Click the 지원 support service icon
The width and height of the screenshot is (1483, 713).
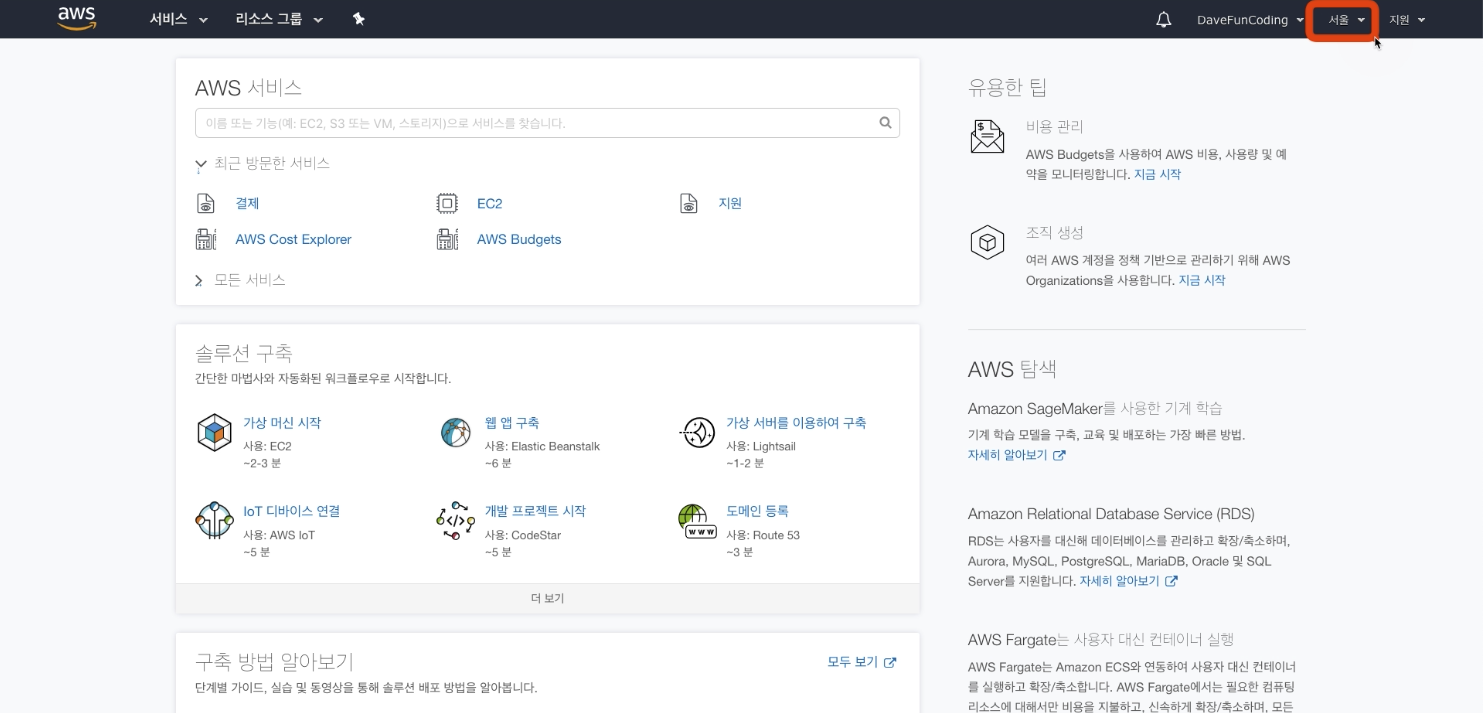click(x=689, y=203)
